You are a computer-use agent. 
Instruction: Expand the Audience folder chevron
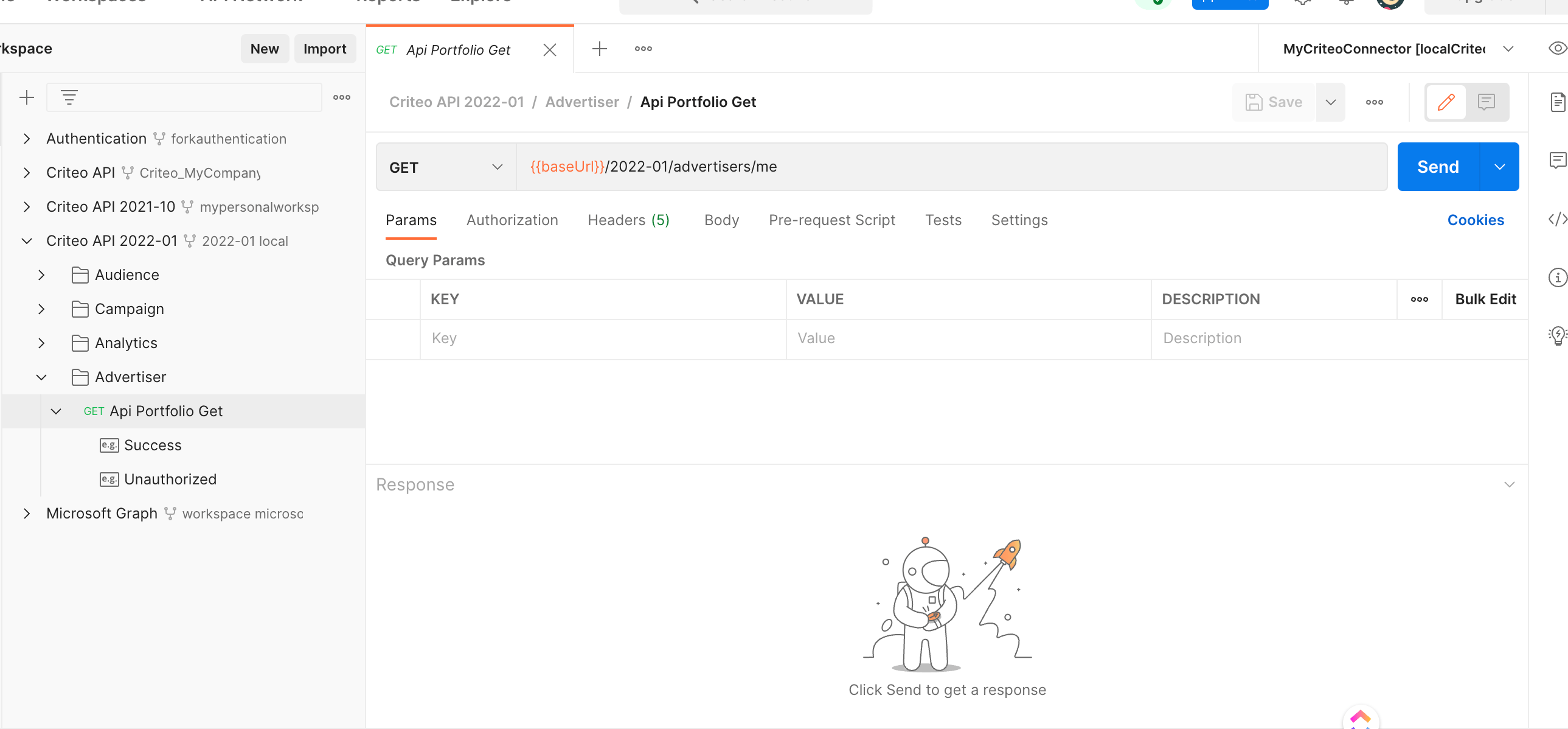41,275
